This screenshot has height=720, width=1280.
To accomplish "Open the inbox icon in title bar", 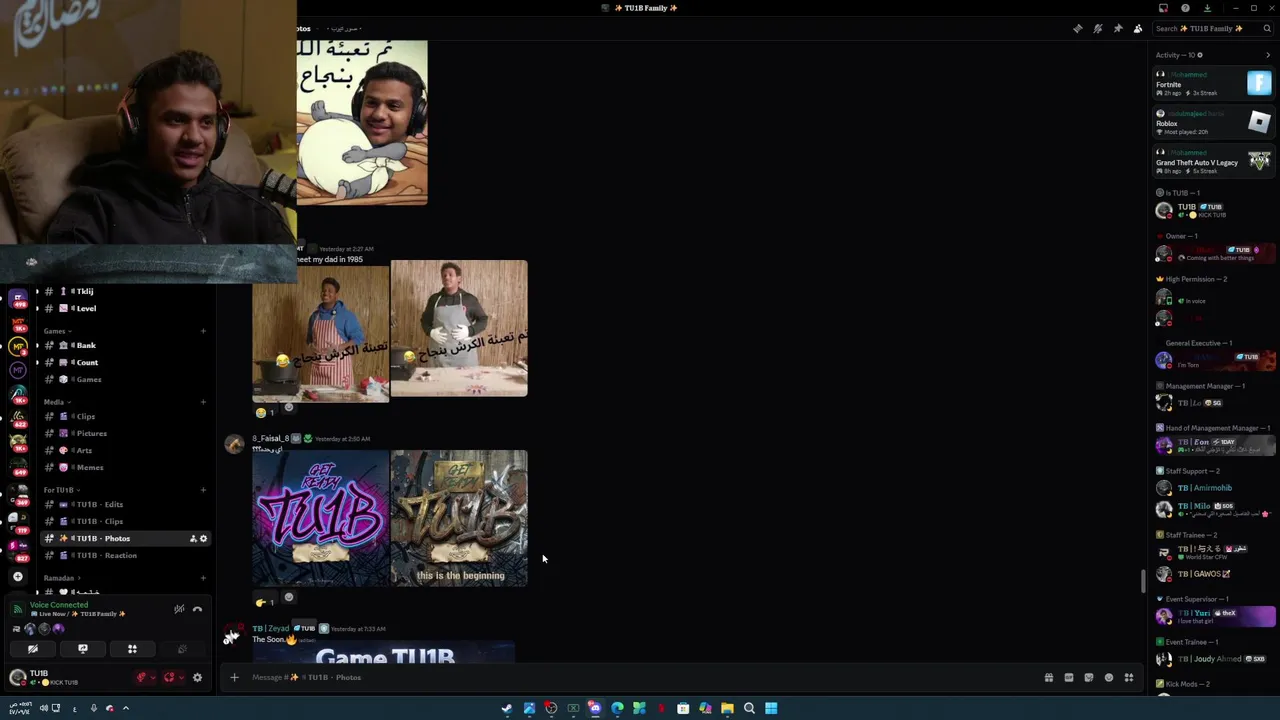I will click(1163, 8).
